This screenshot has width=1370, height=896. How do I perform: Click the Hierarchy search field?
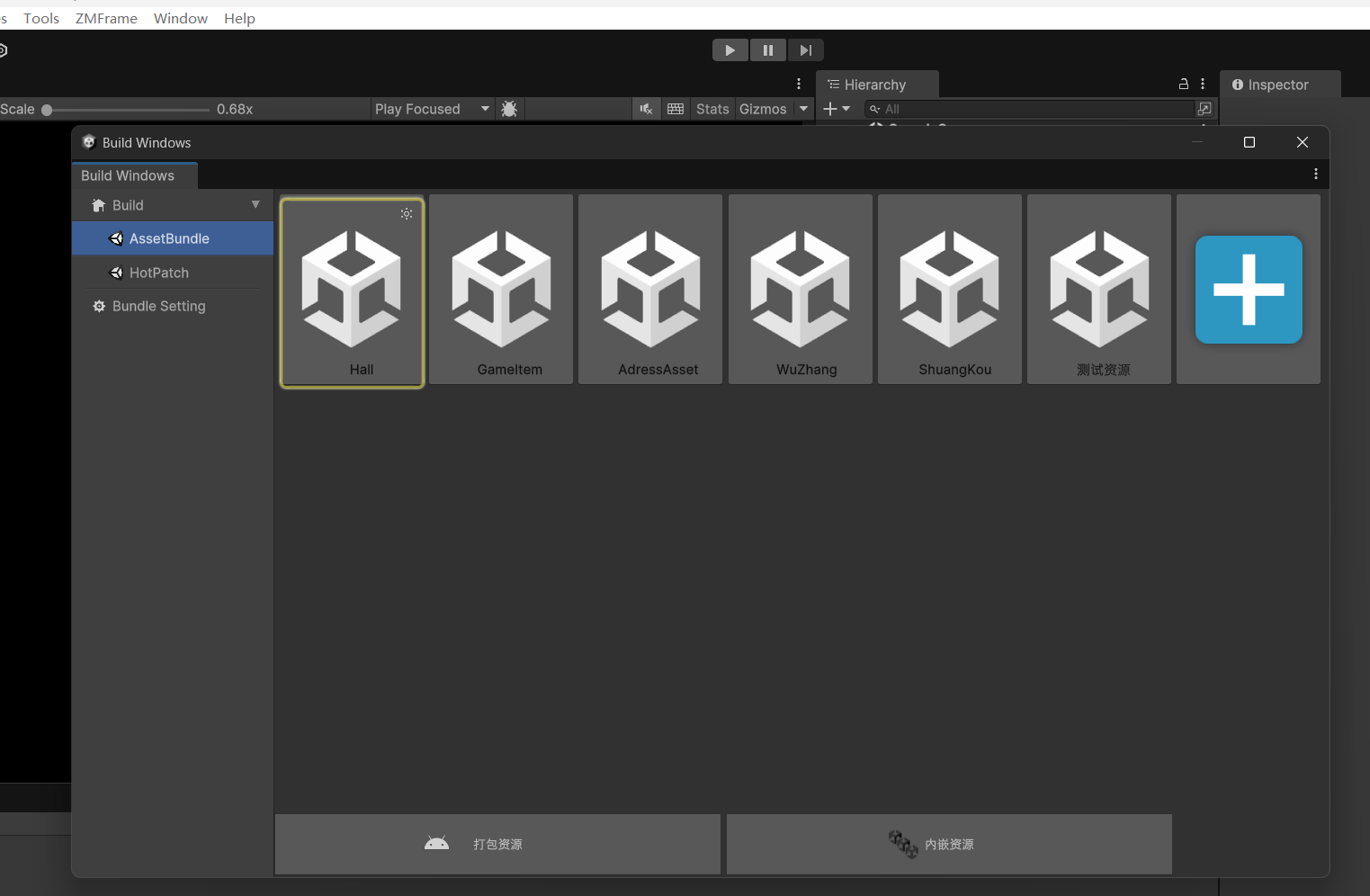1029,109
